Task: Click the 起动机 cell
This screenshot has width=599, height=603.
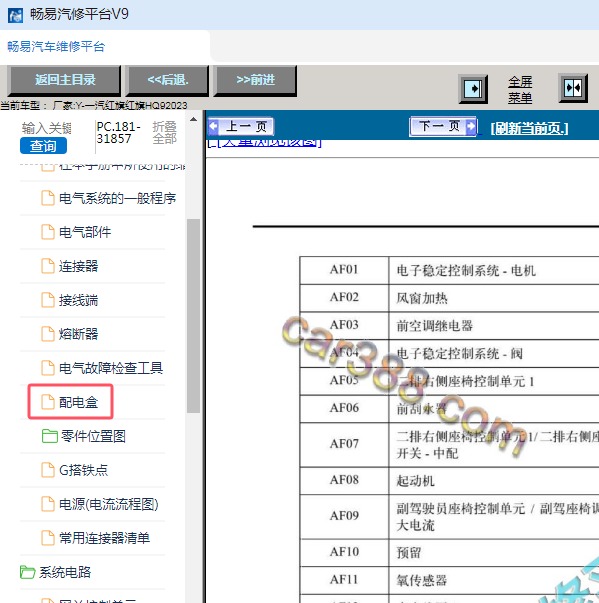Action: (x=494, y=481)
